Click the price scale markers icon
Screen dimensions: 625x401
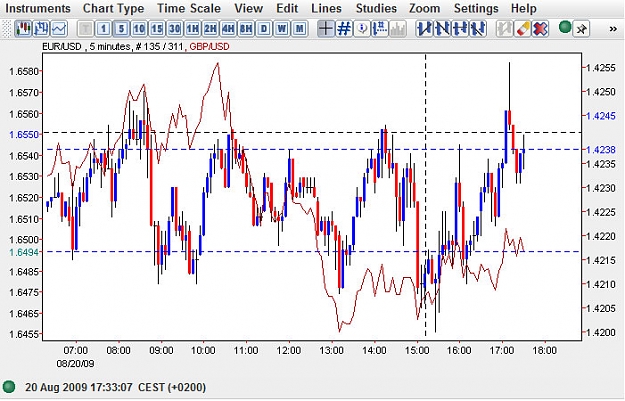380,29
